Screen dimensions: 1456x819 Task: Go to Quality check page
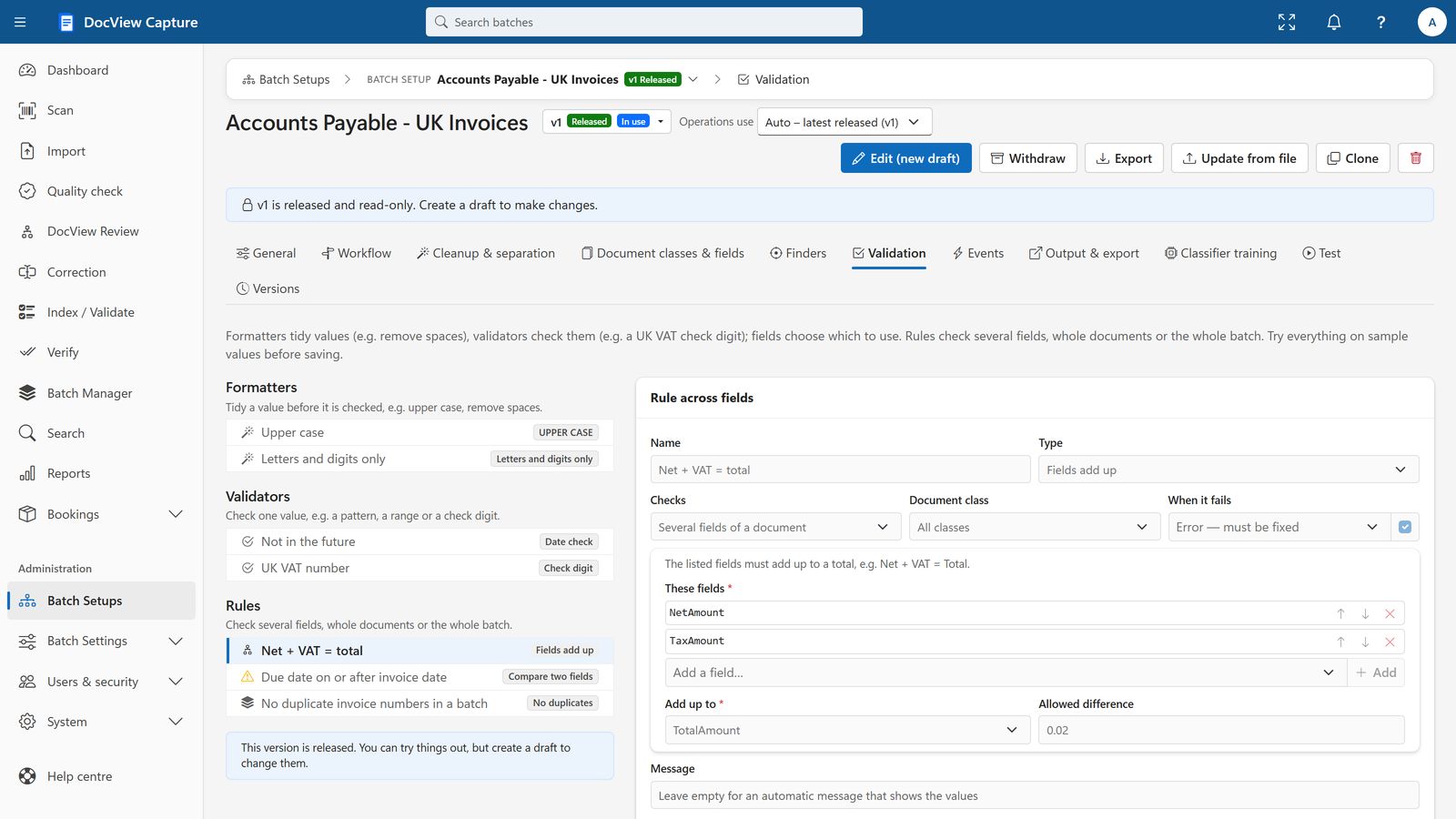click(x=101, y=191)
